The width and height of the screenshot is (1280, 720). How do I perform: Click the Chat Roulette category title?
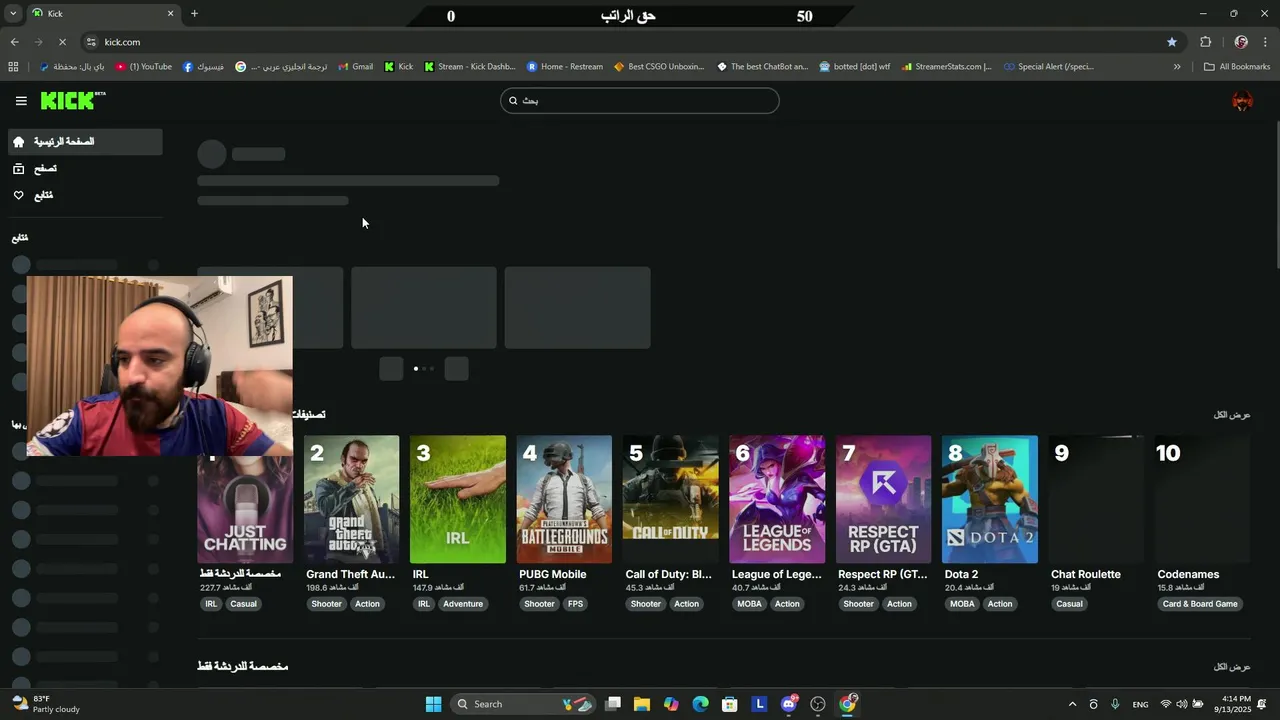1086,575
